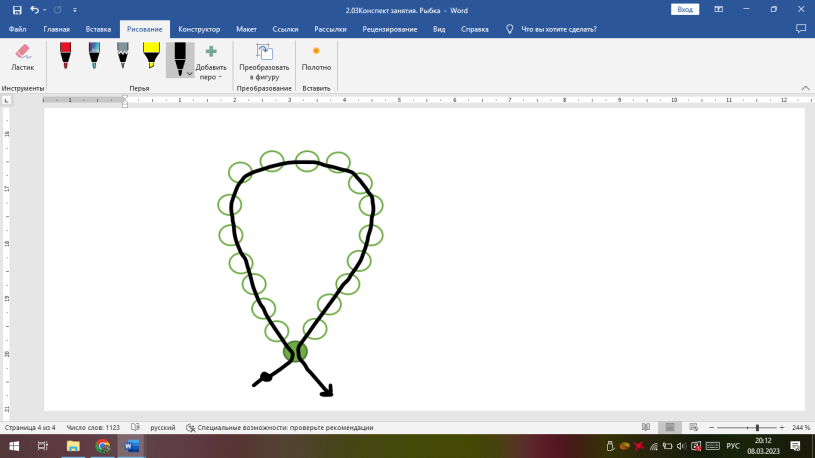Save the document with the floppy icon

[17, 9]
